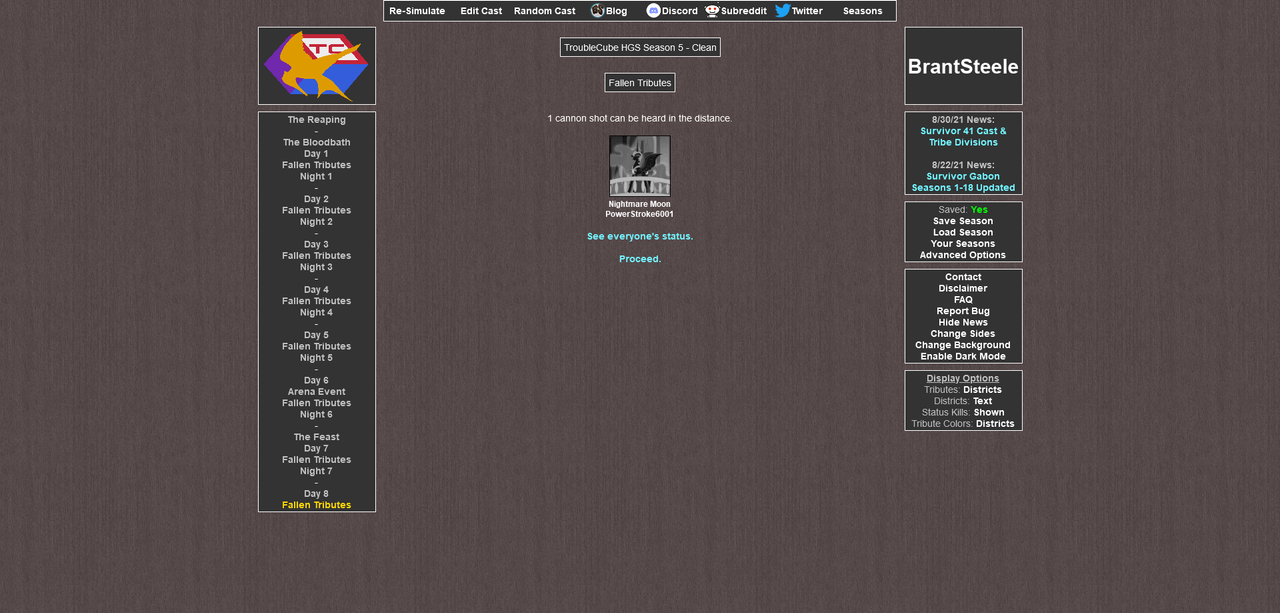1280x613 pixels.
Task: Toggle Tribute Colors set to Districts
Action: pyautogui.click(x=995, y=424)
